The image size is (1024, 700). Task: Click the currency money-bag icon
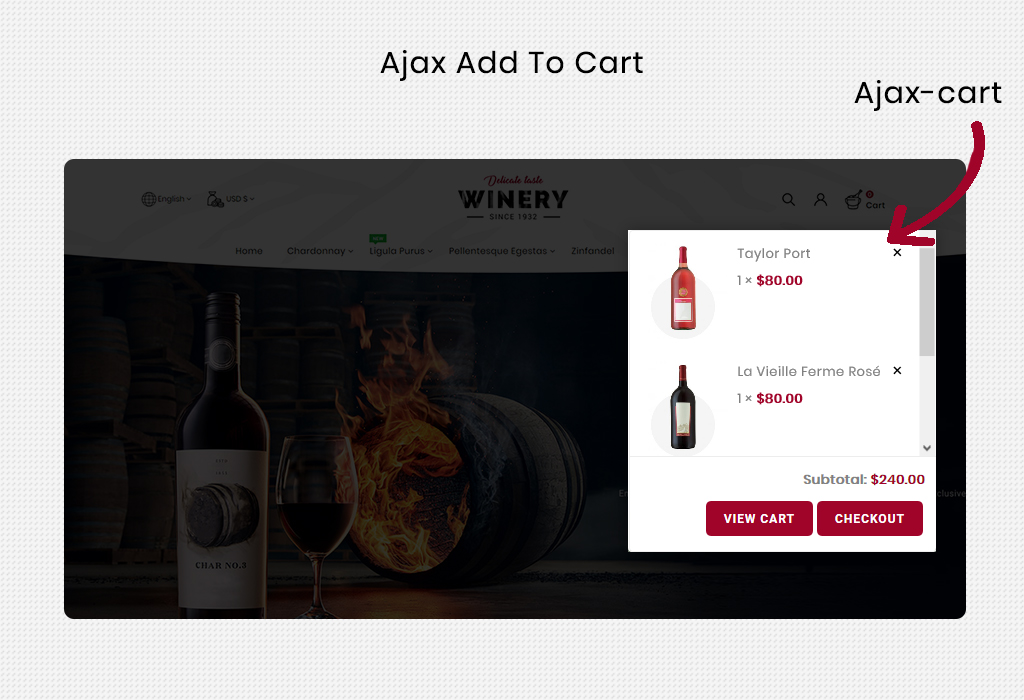[x=215, y=199]
